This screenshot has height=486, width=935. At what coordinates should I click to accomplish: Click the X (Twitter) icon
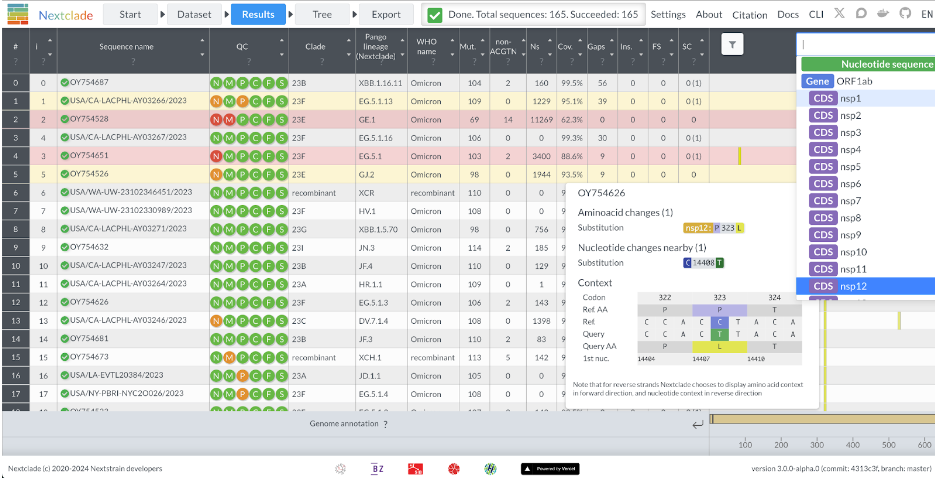[838, 14]
